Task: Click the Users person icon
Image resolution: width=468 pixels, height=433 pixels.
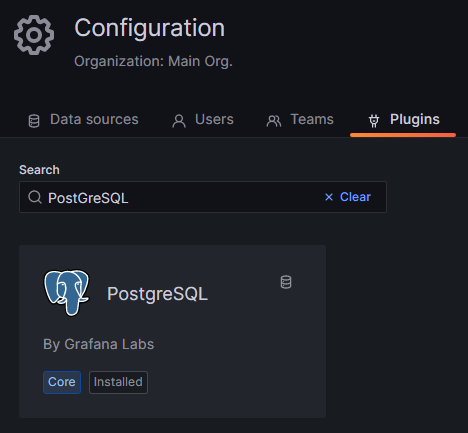Action: pos(179,121)
